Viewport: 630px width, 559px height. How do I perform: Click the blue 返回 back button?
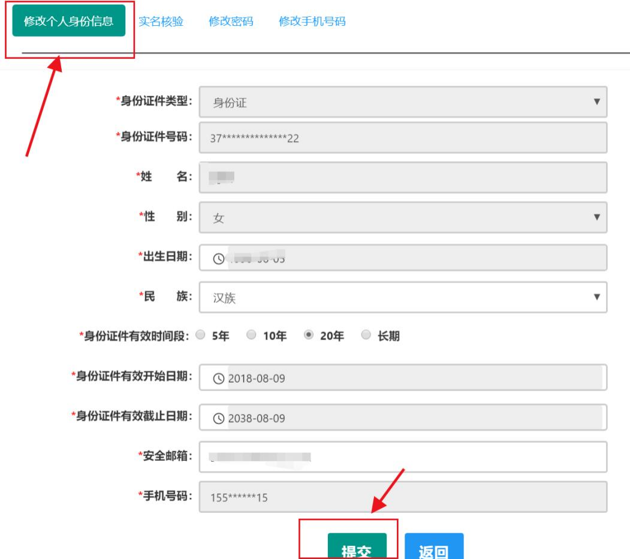(434, 548)
